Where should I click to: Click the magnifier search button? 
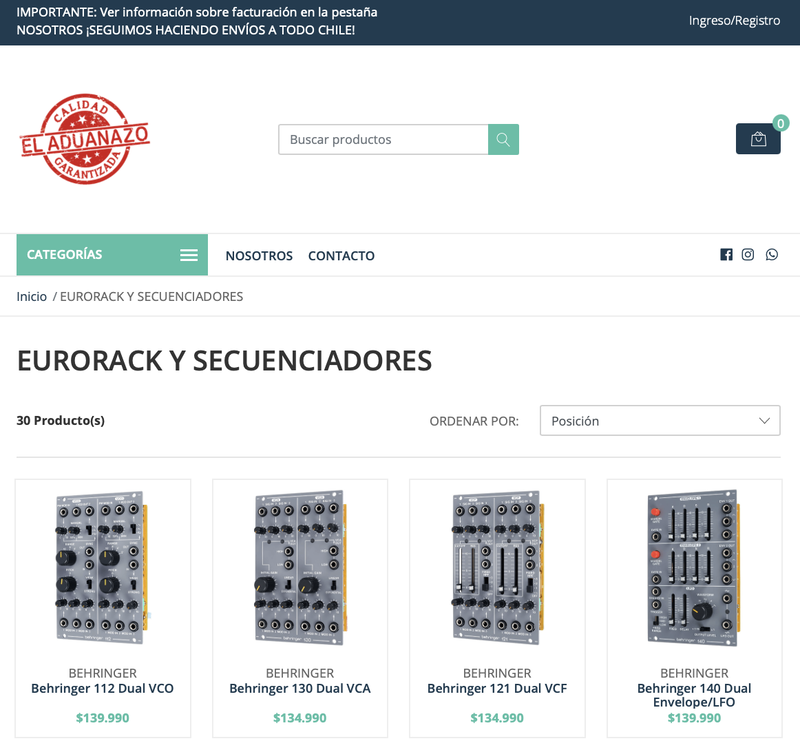point(503,139)
